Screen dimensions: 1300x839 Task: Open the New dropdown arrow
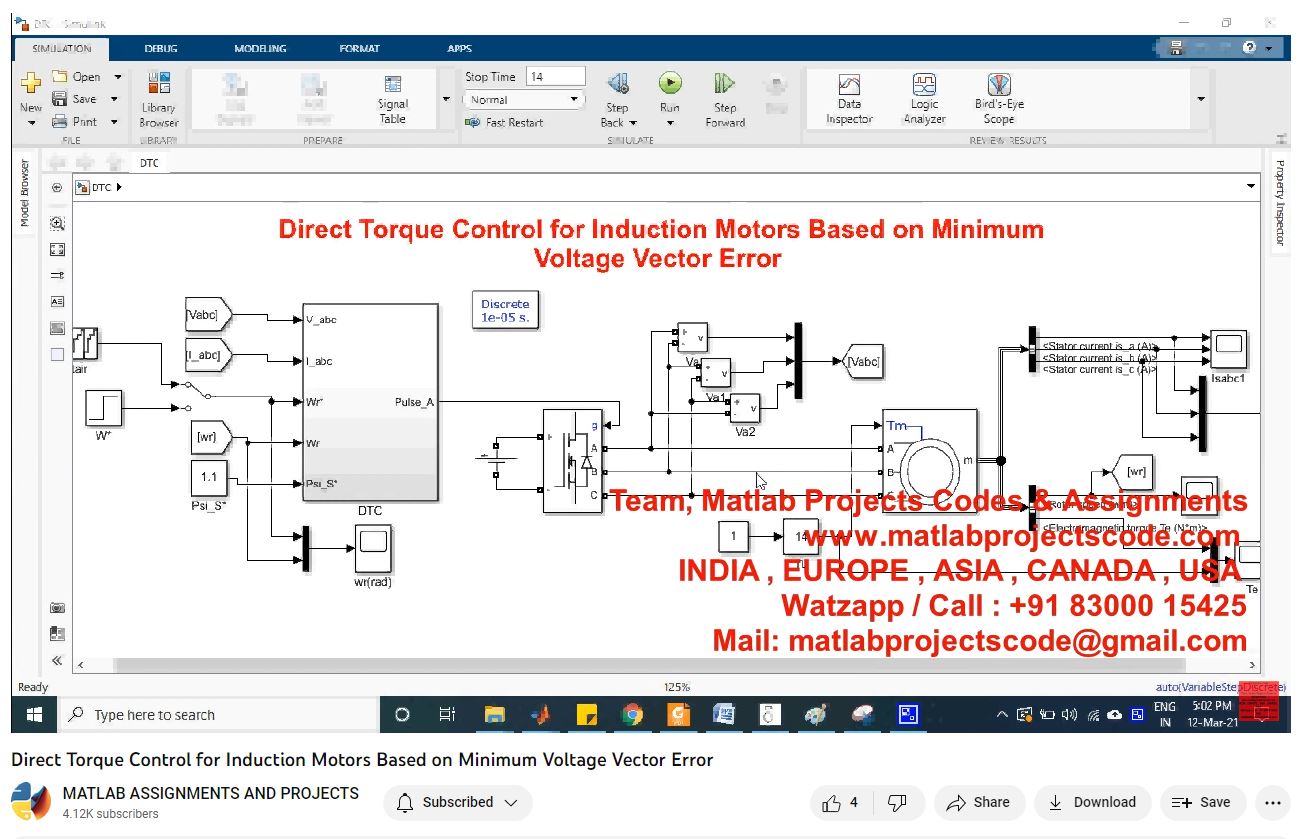click(31, 123)
